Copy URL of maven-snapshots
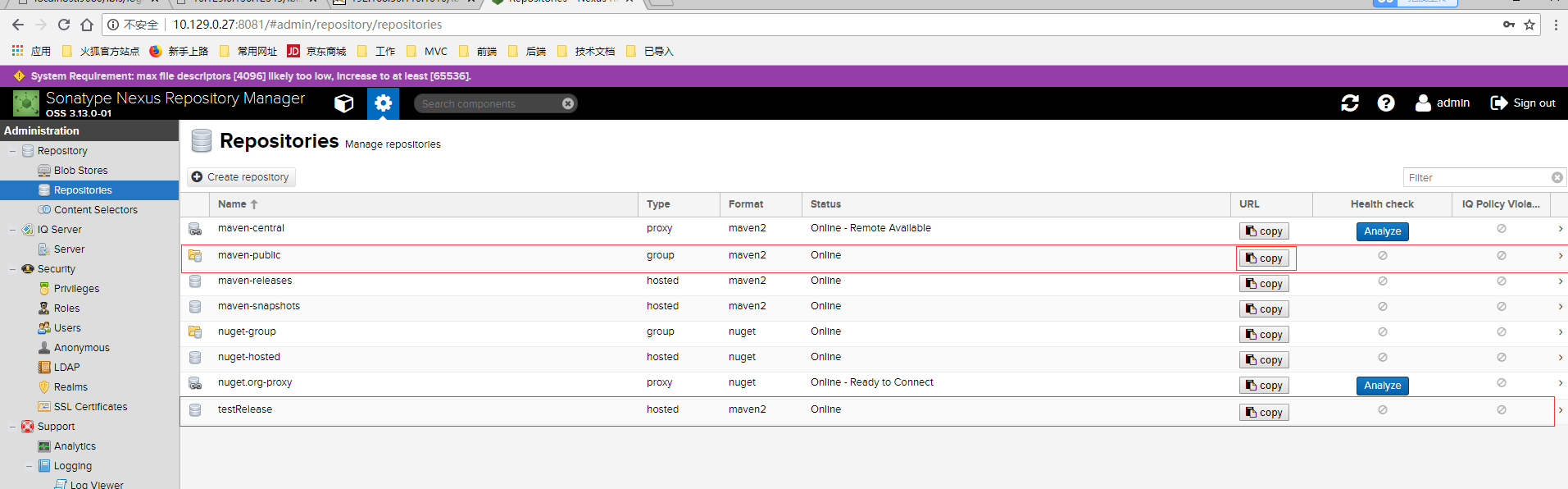This screenshot has width=1568, height=489. click(1264, 309)
